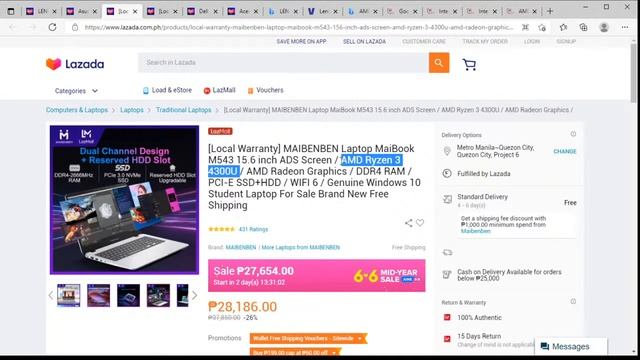Click the orange search magnifier button
This screenshot has width=640, height=360.
tap(439, 63)
